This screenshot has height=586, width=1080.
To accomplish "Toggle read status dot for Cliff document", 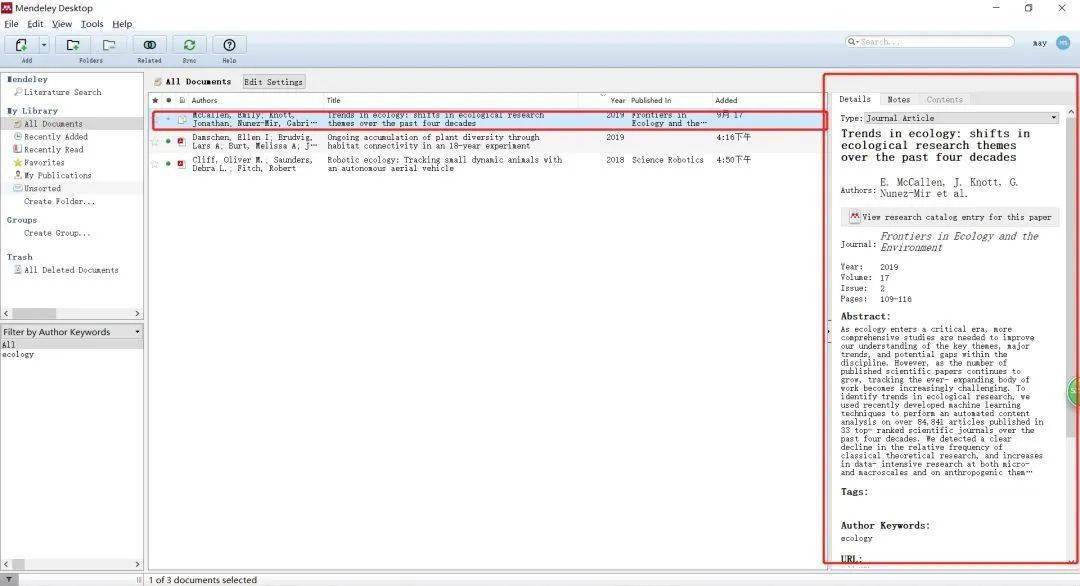I will (x=169, y=164).
